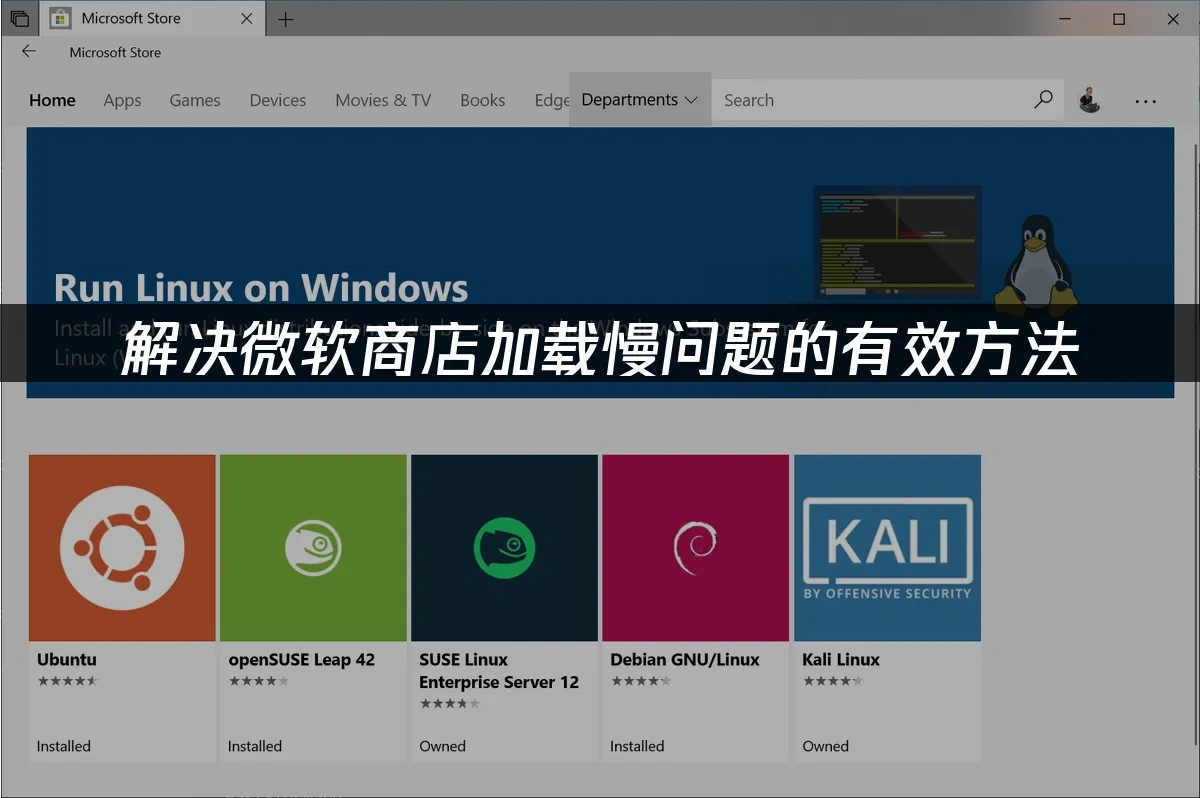Image resolution: width=1200 pixels, height=798 pixels.
Task: Select the openSUSE Leap 42 logo
Action: click(x=313, y=547)
